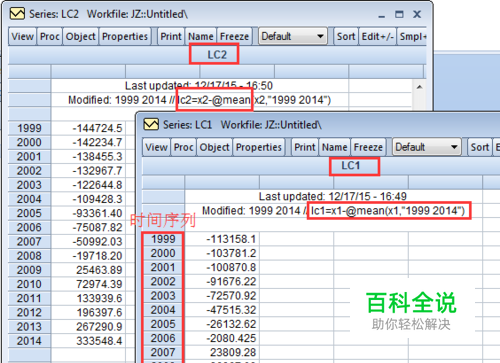Click Freeze button in LC1 window
The width and height of the screenshot is (500, 363).
click(x=368, y=147)
